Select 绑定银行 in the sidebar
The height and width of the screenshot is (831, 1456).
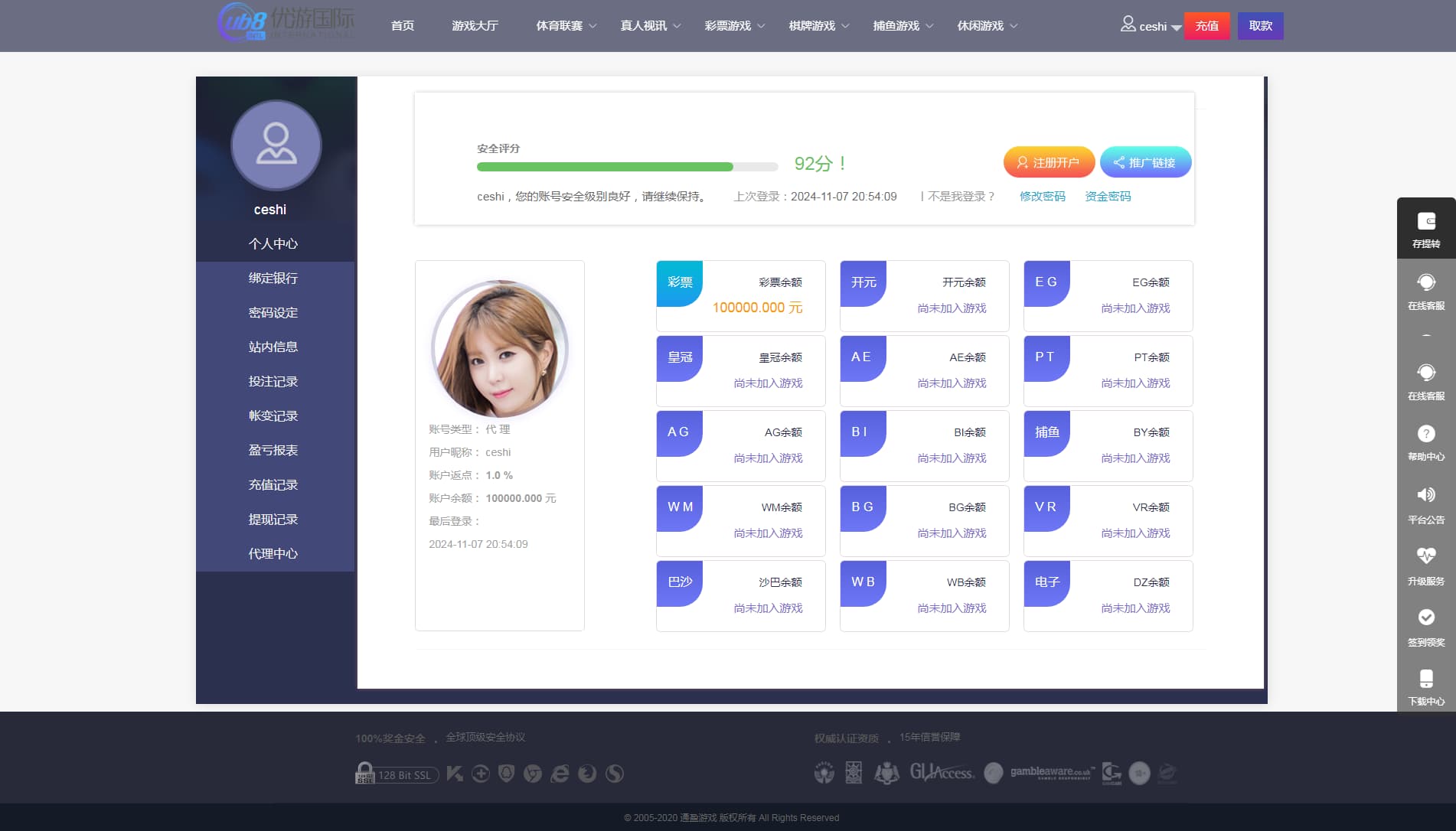click(x=273, y=279)
